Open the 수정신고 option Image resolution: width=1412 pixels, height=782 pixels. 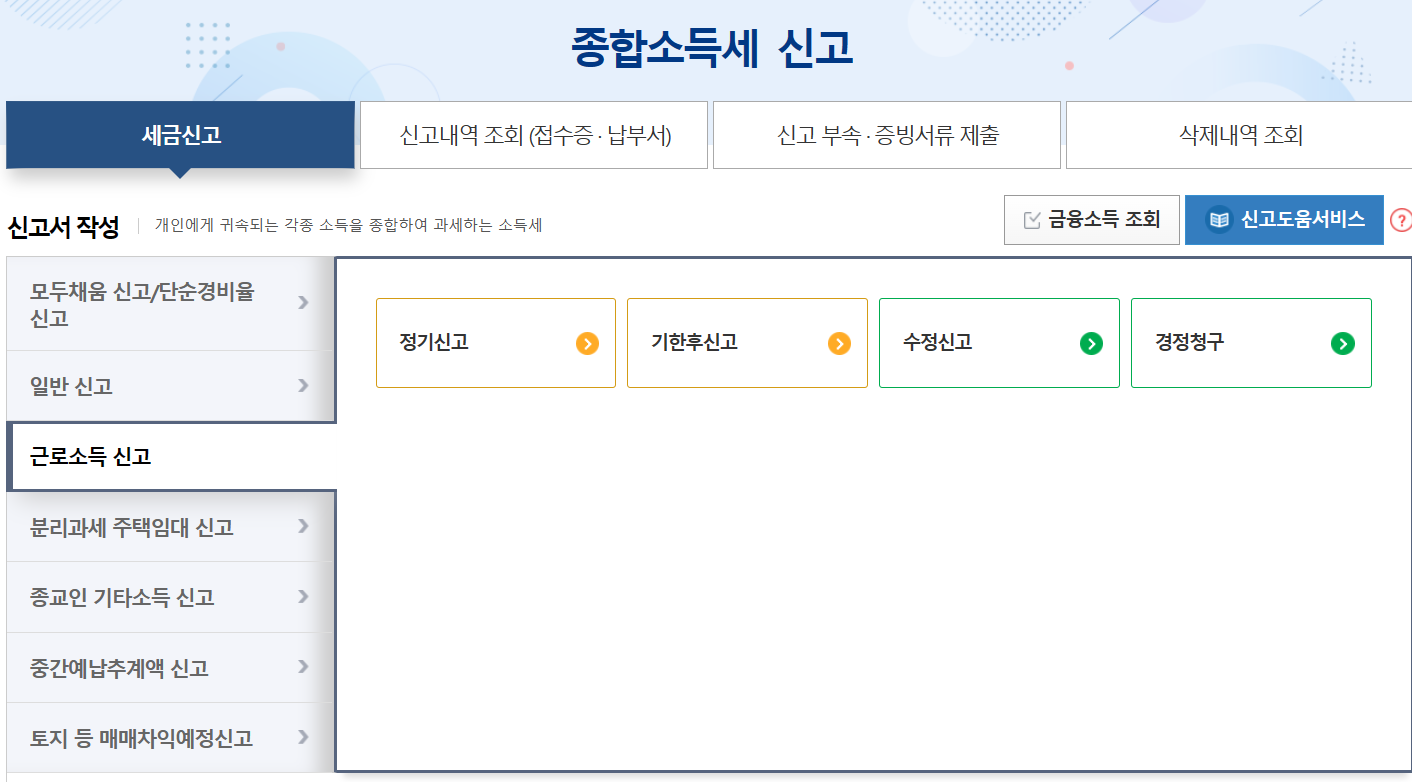(999, 343)
